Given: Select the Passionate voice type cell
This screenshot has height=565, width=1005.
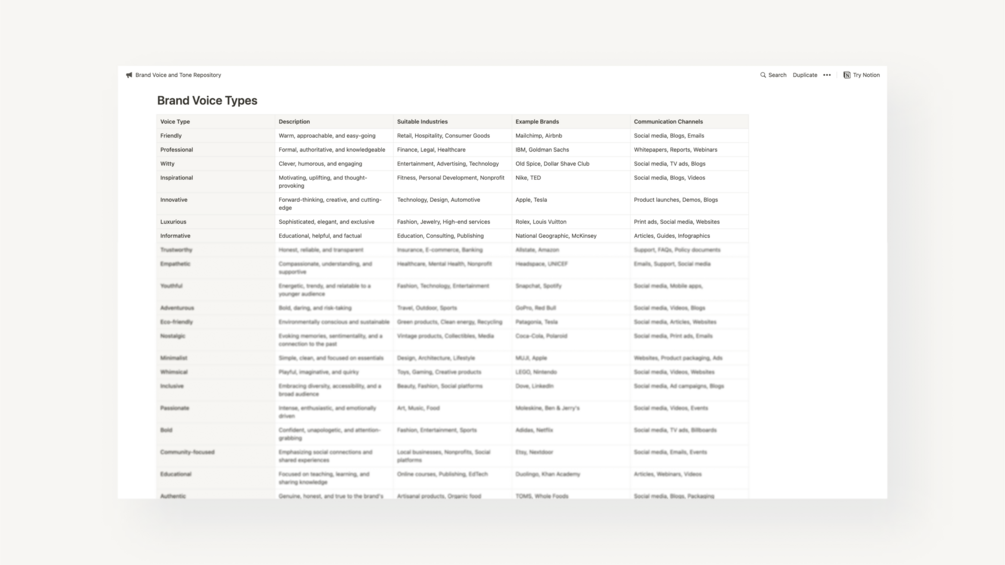Looking at the screenshot, I should [216, 412].
